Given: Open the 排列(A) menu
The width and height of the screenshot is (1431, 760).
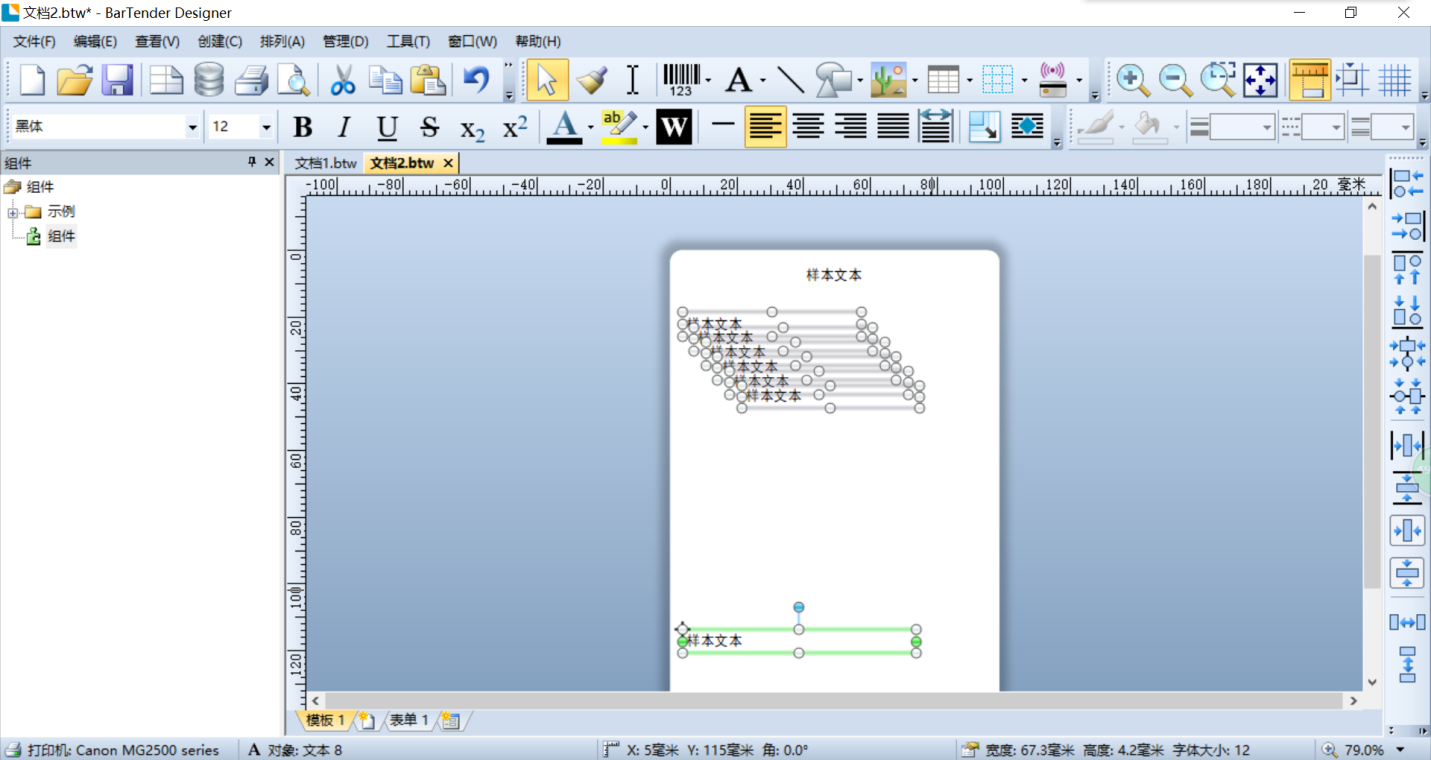Looking at the screenshot, I should tap(282, 41).
